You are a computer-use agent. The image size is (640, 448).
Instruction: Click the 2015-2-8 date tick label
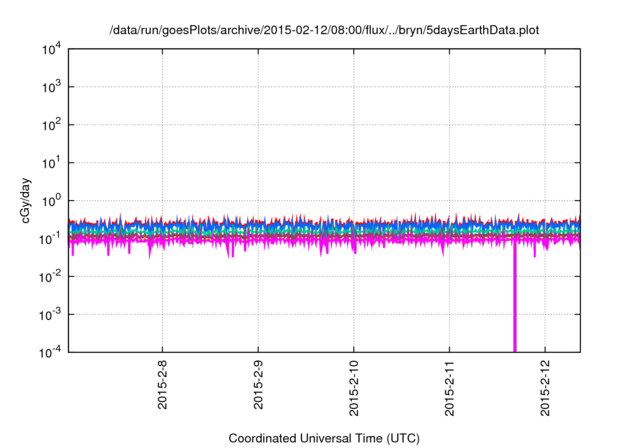pyautogui.click(x=162, y=385)
